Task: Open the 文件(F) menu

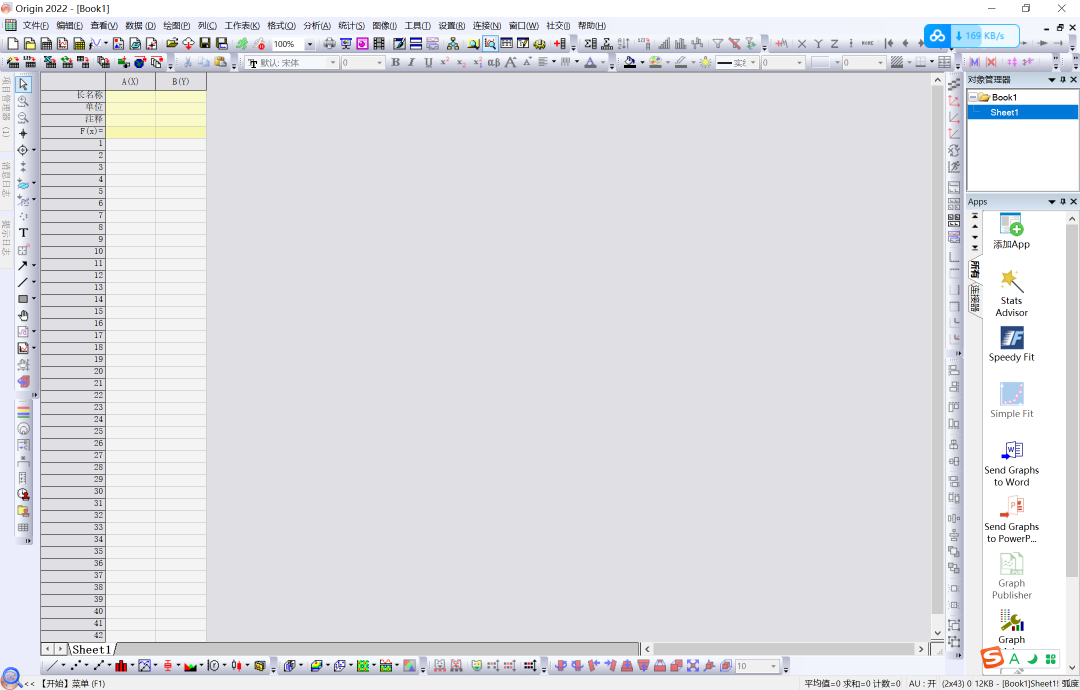Action: tap(35, 25)
